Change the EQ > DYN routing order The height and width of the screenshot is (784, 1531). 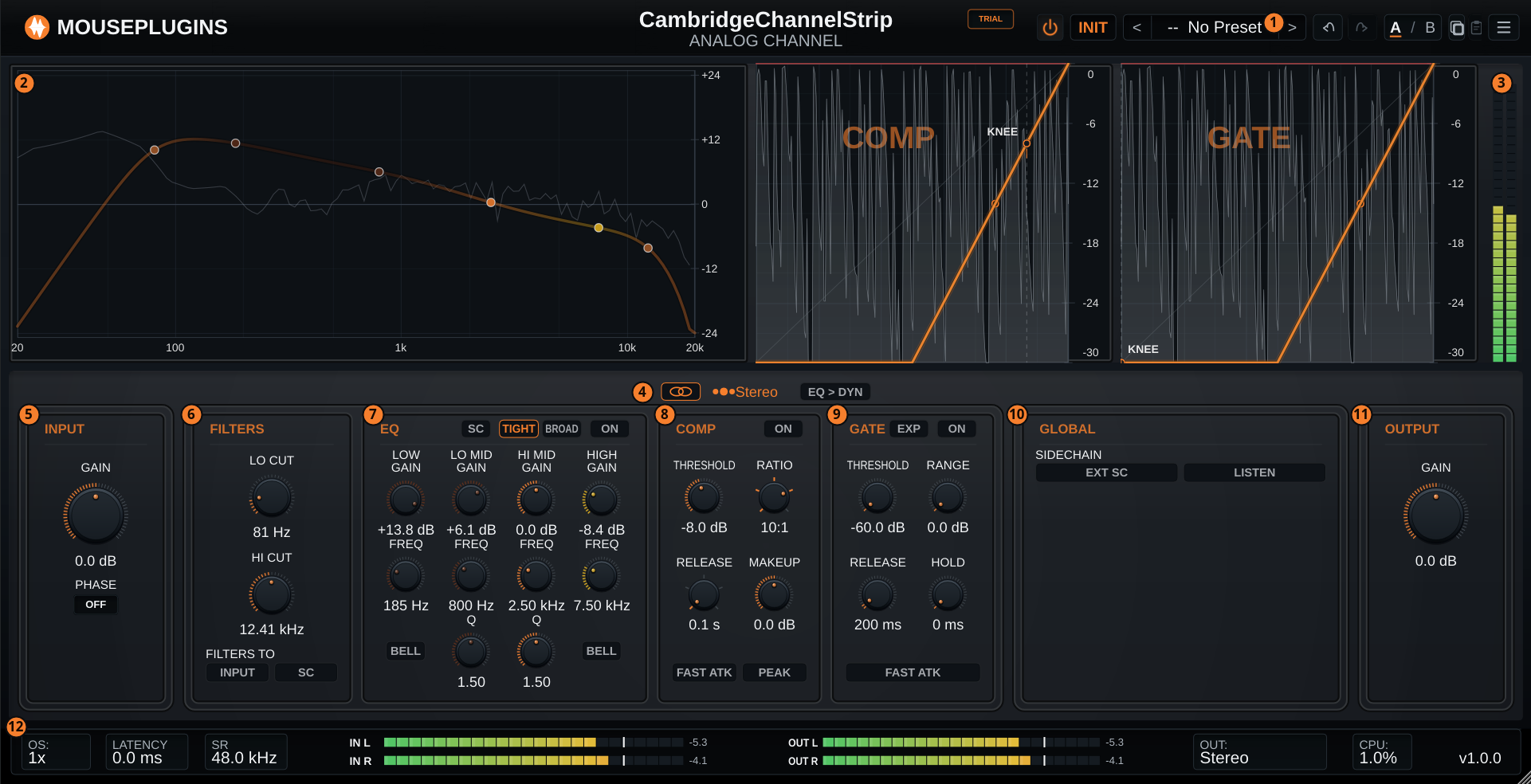[x=835, y=392]
